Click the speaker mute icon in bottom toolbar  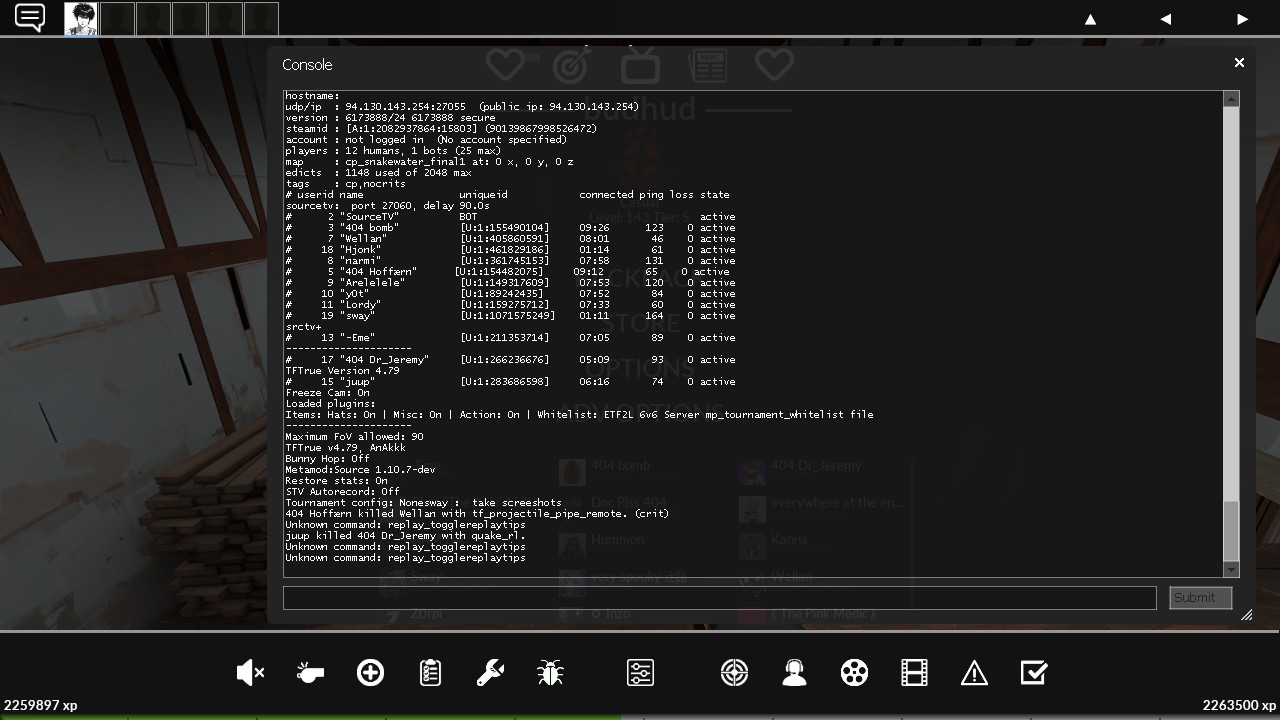click(x=249, y=673)
